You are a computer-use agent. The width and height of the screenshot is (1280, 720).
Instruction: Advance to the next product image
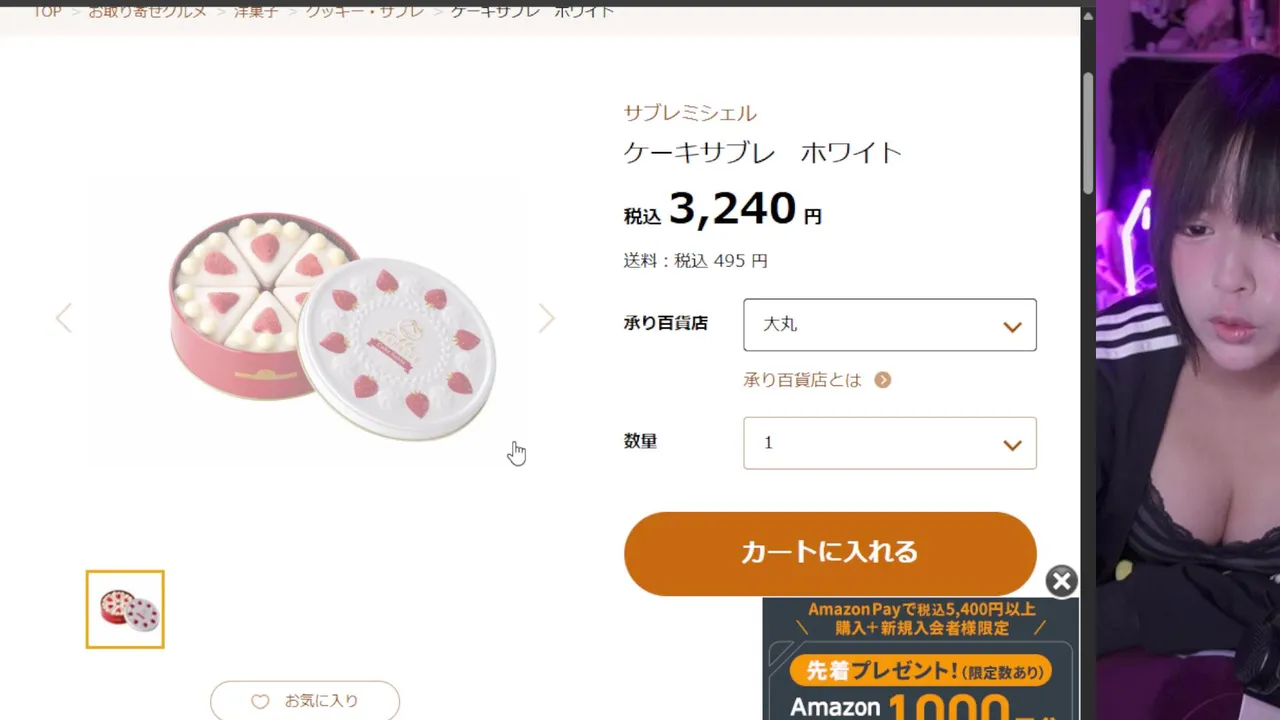546,319
